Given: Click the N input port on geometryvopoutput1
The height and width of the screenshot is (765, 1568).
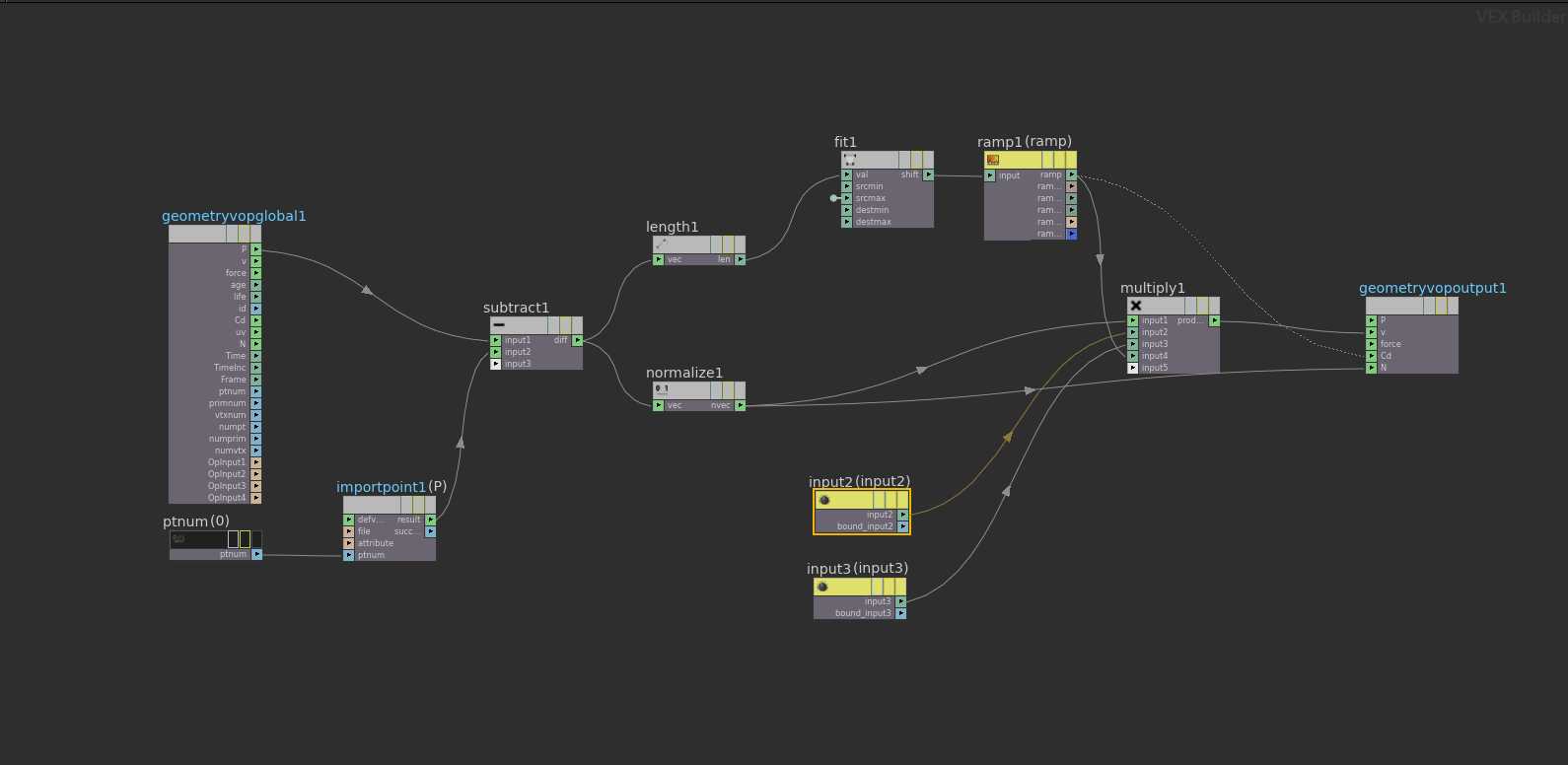Looking at the screenshot, I should click(1371, 368).
